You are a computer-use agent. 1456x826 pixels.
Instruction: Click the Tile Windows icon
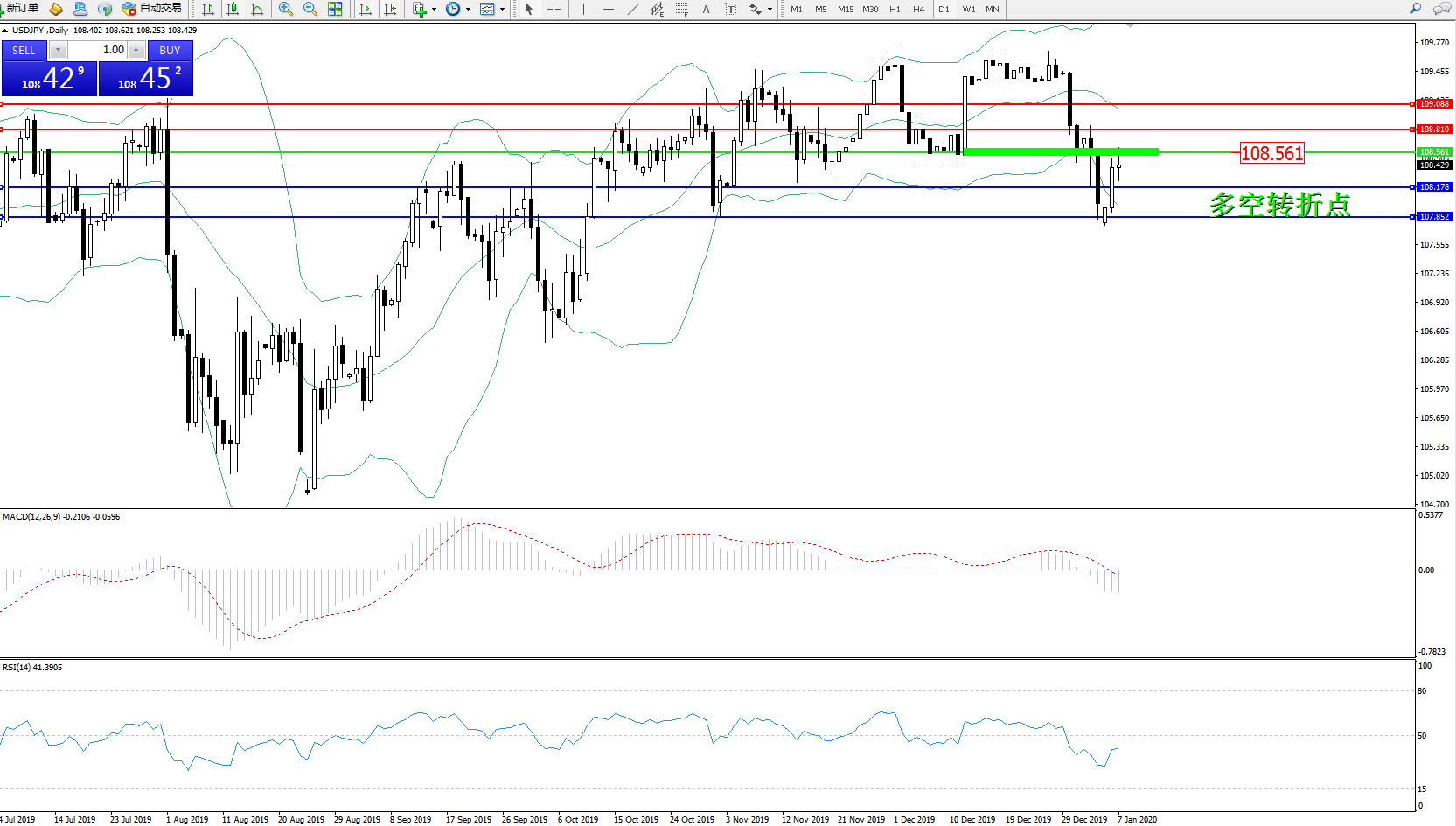[x=335, y=9]
